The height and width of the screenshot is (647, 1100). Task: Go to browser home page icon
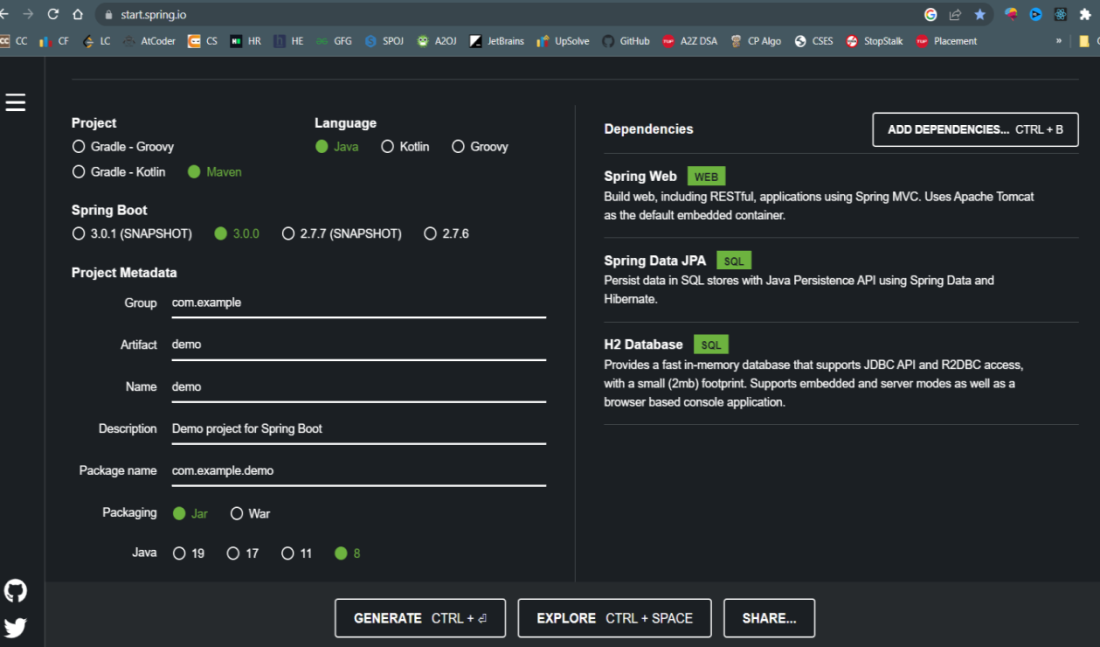[78, 14]
